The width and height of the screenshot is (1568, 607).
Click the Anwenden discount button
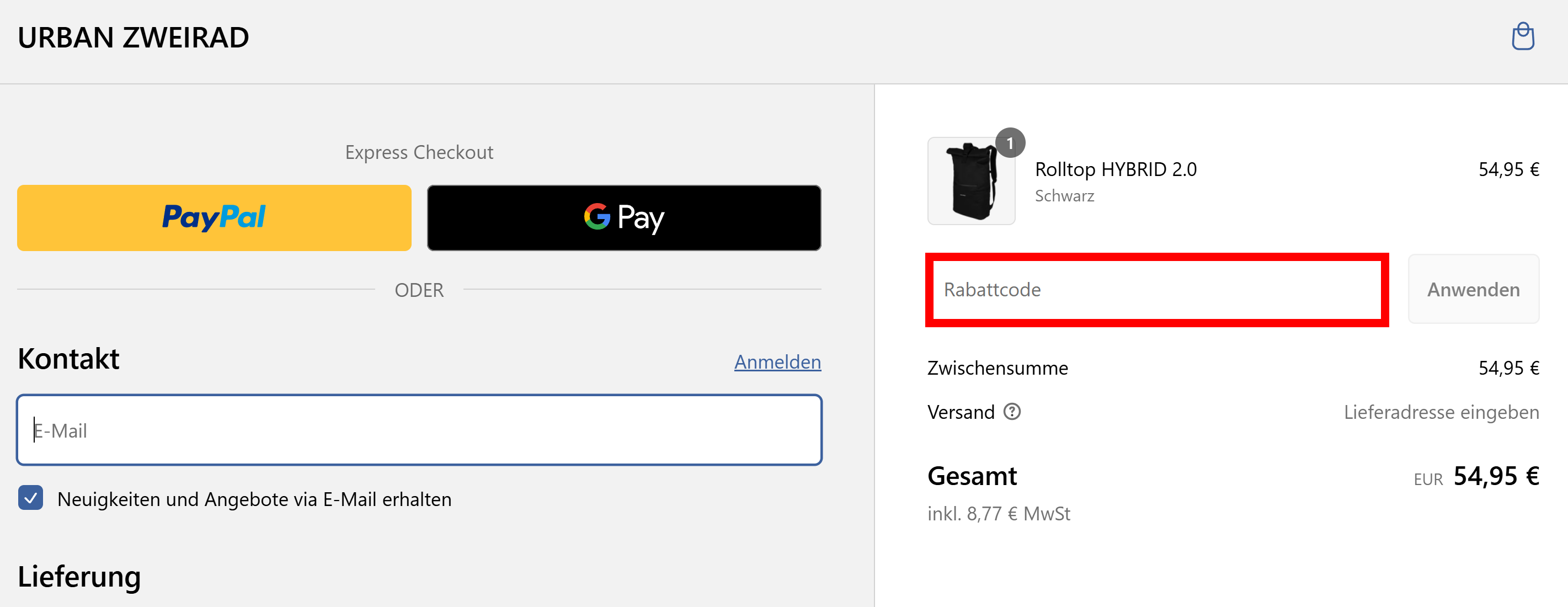1473,290
